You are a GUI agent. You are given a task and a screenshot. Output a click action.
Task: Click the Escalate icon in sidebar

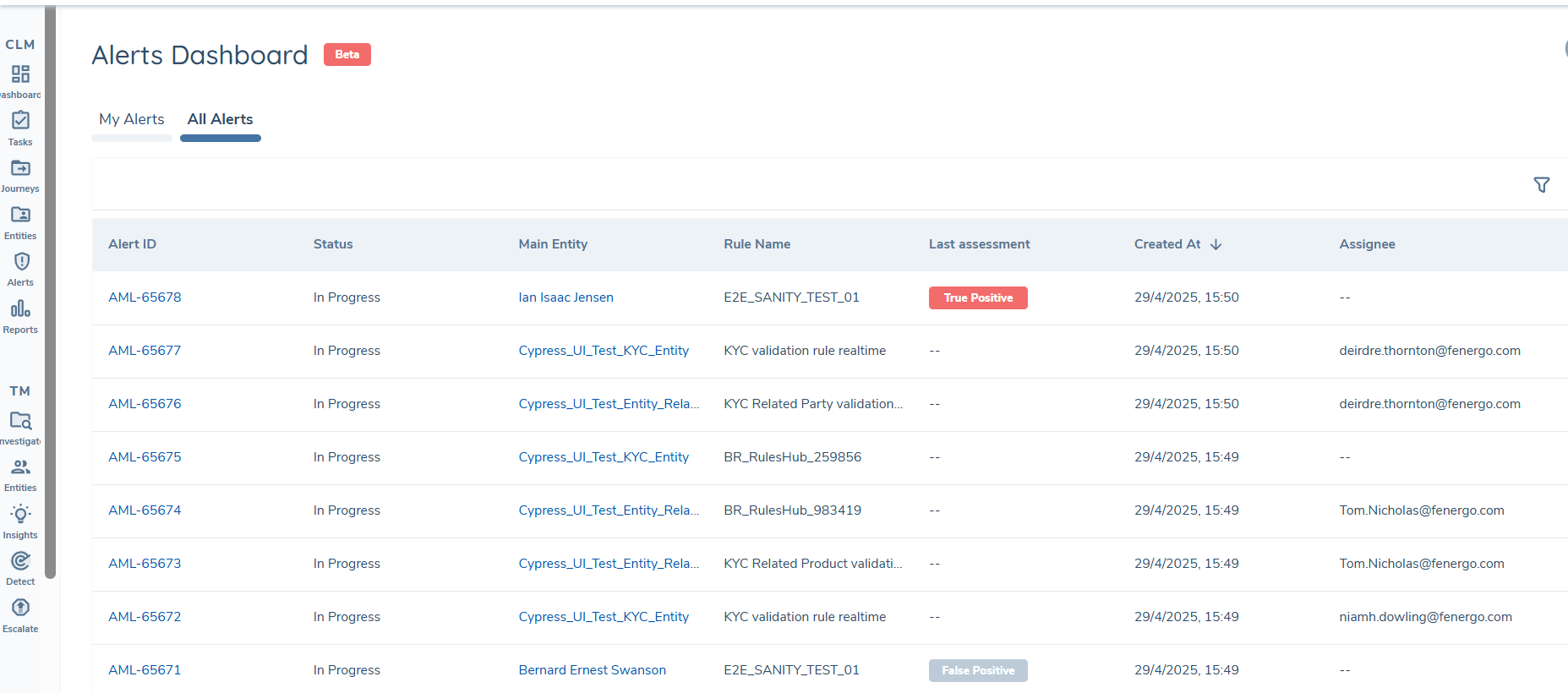tap(20, 608)
